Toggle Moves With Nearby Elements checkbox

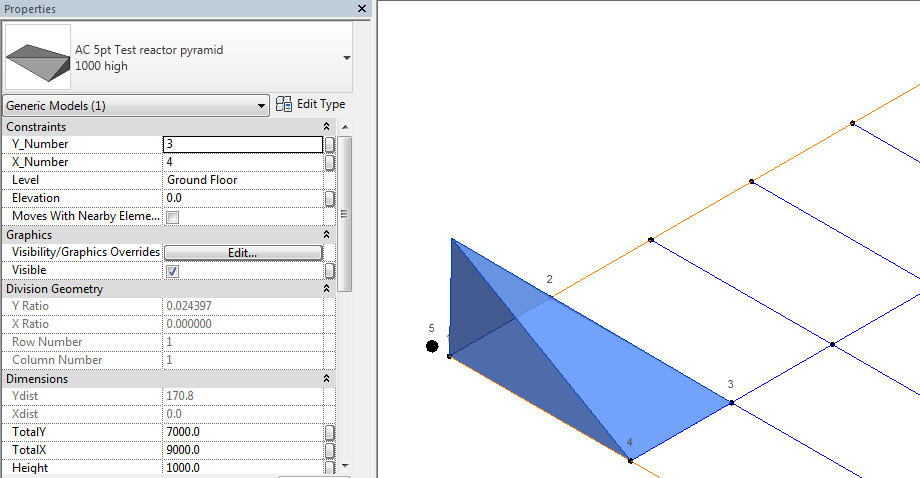point(172,217)
